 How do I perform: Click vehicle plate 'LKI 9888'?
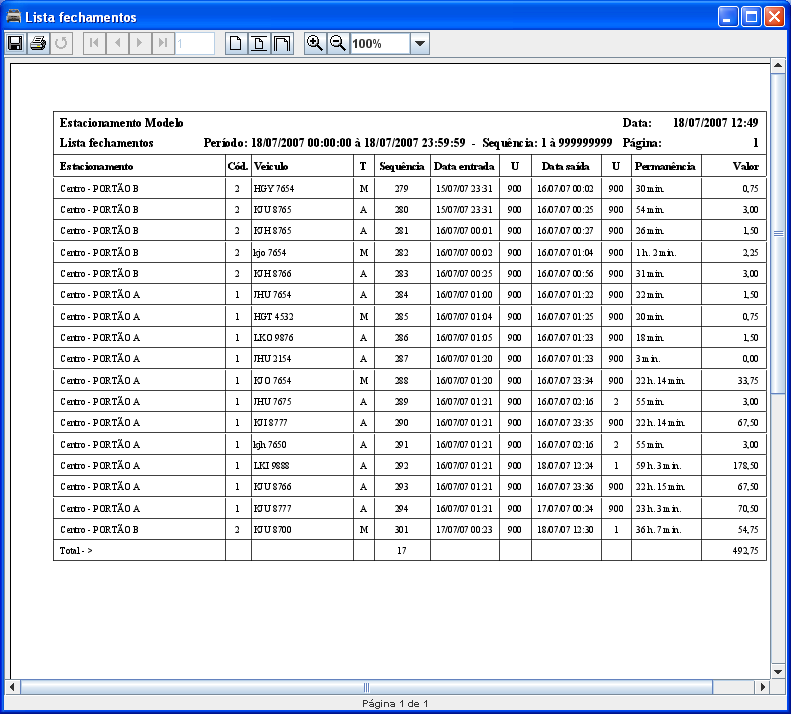coord(271,466)
